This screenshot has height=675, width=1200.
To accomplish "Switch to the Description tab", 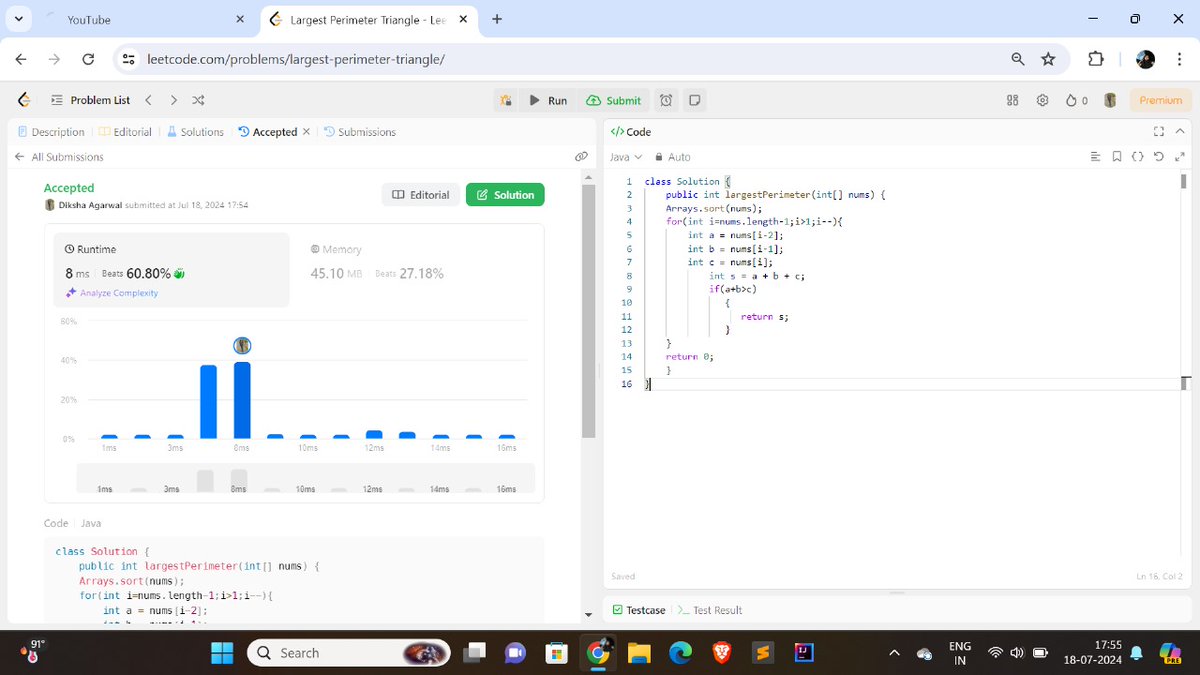I will [51, 132].
